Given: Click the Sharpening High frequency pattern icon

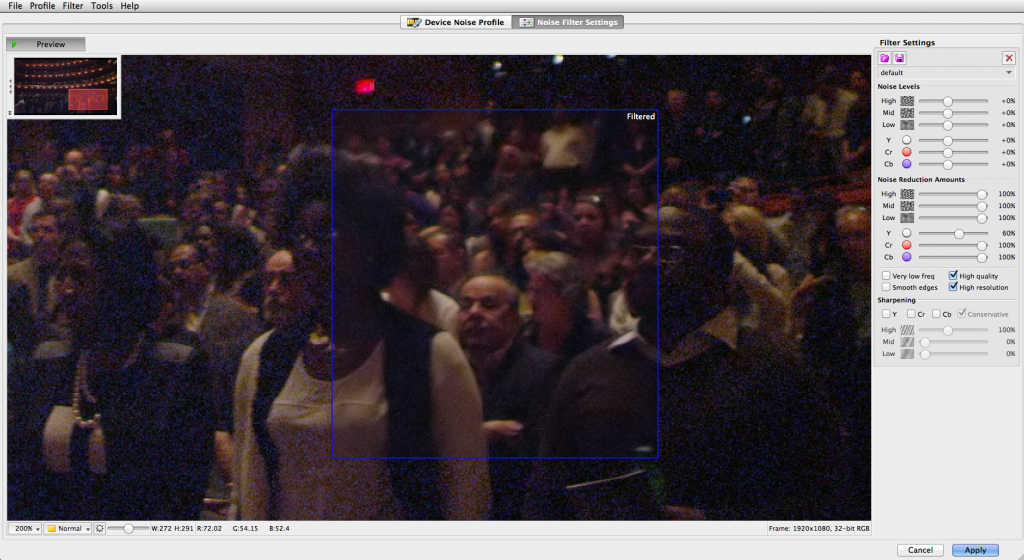Looking at the screenshot, I should tap(907, 330).
